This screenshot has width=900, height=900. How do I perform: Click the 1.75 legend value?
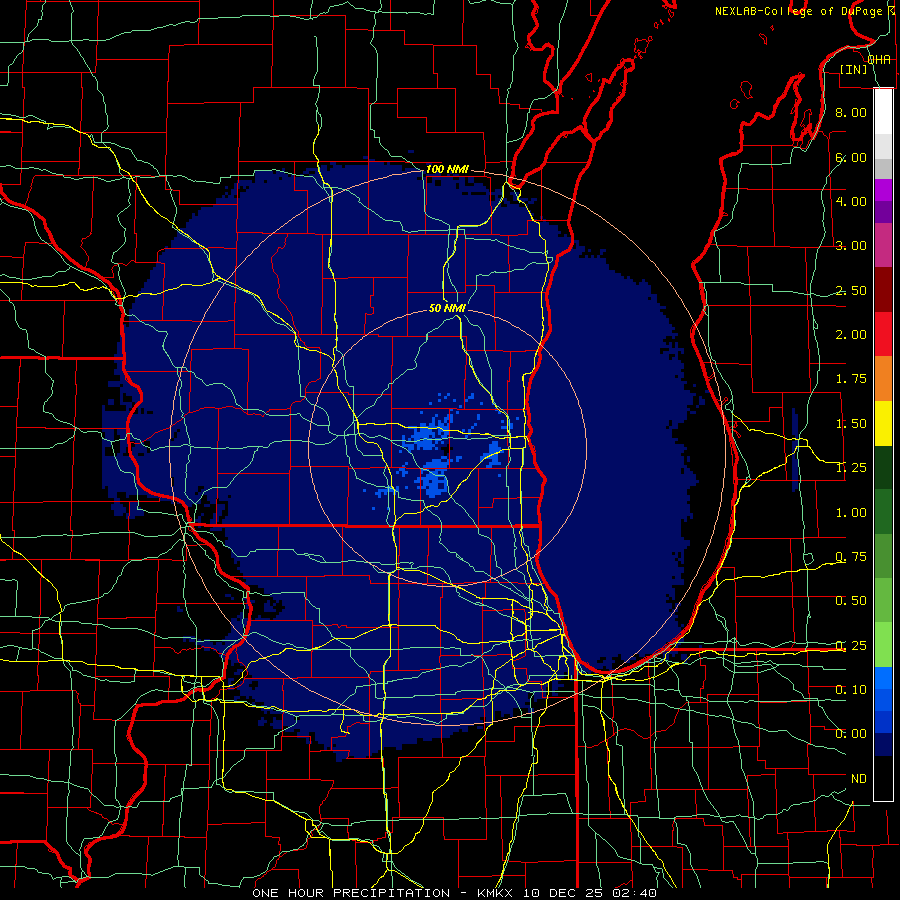click(851, 379)
